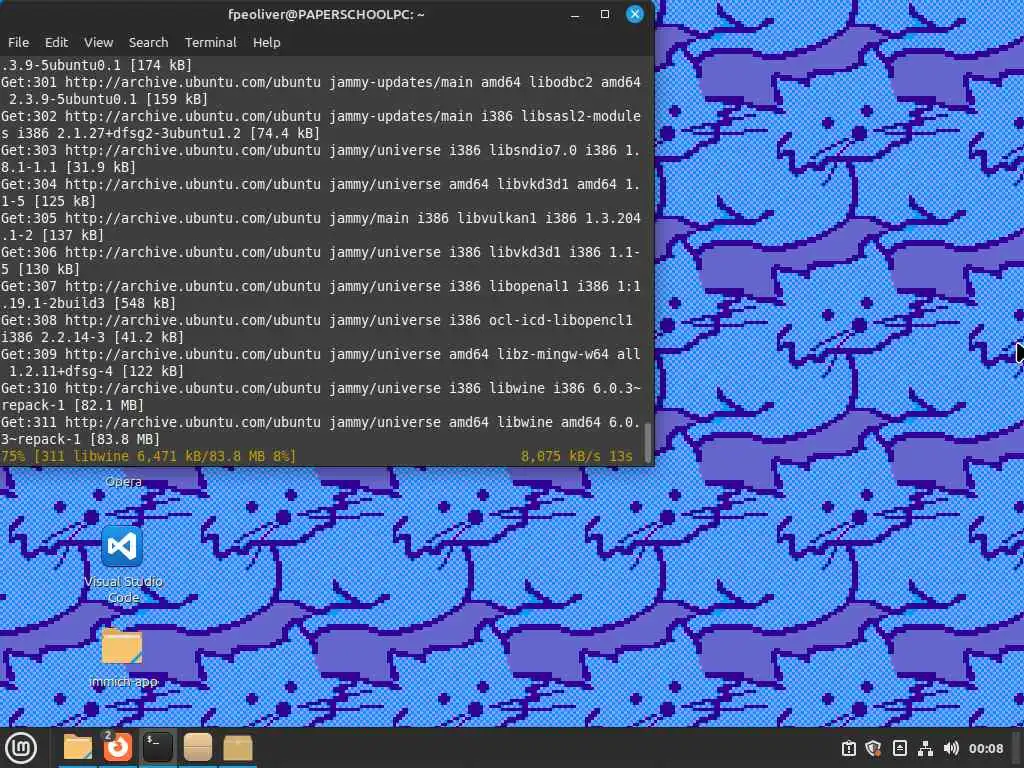
Task: Show the calendar from the 00:08 clock
Action: point(985,748)
